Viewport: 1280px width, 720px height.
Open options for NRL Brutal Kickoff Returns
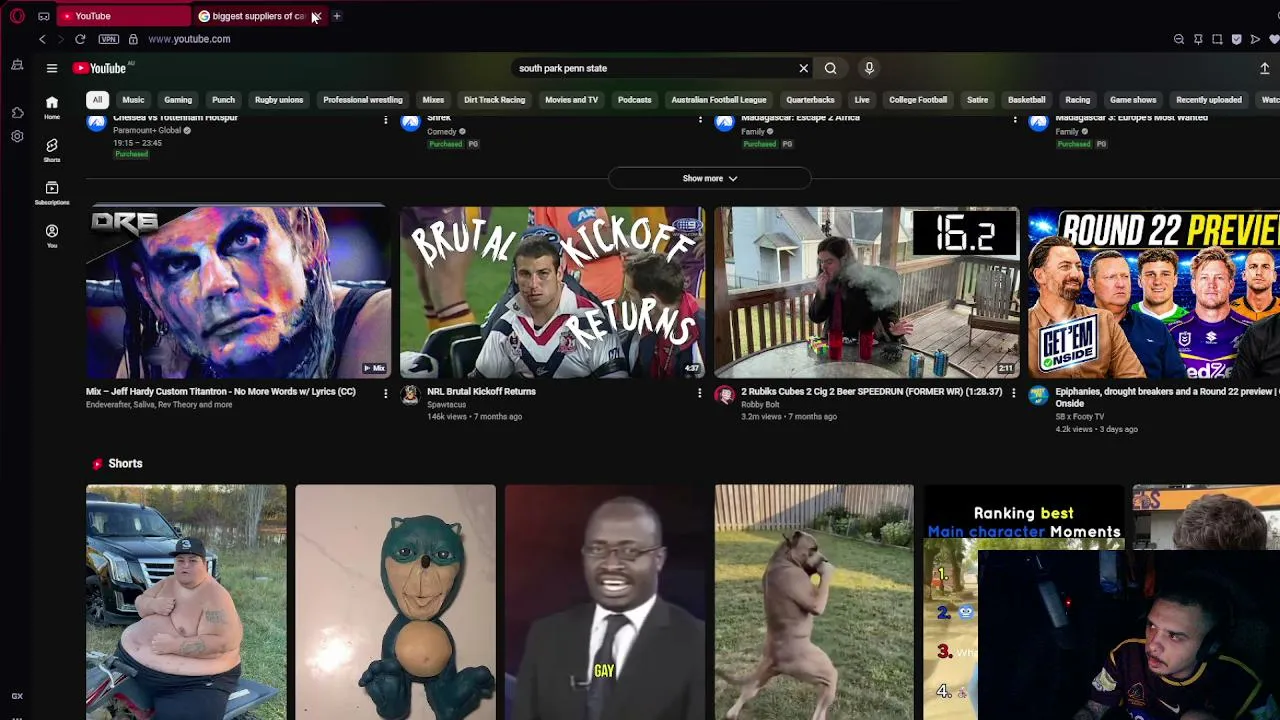(x=699, y=394)
